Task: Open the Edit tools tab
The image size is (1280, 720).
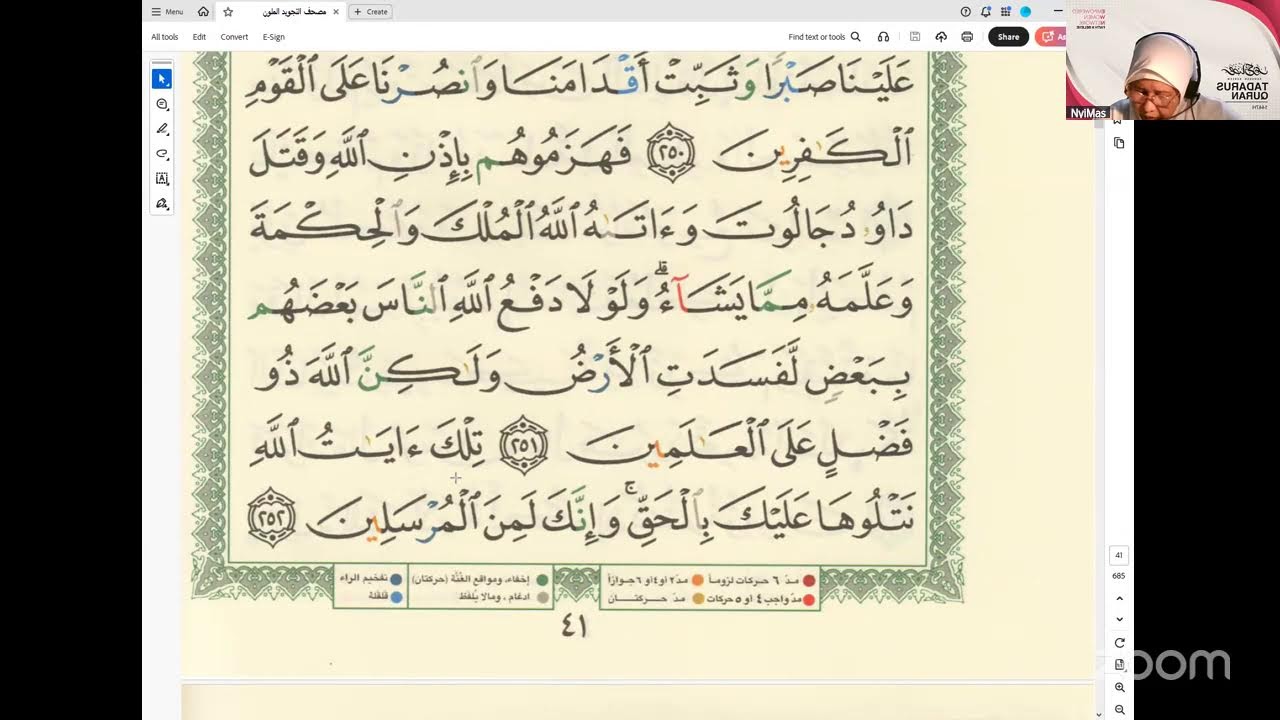Action: [x=200, y=37]
